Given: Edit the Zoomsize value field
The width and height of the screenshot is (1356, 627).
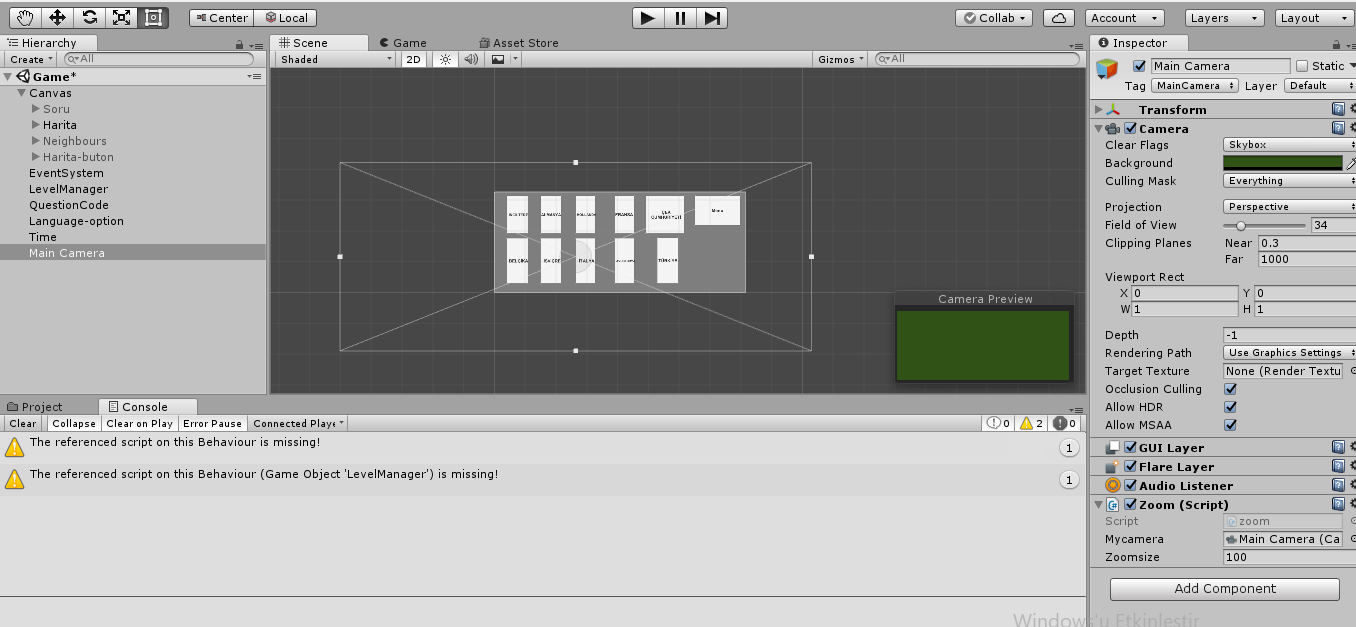Looking at the screenshot, I should tap(1283, 557).
